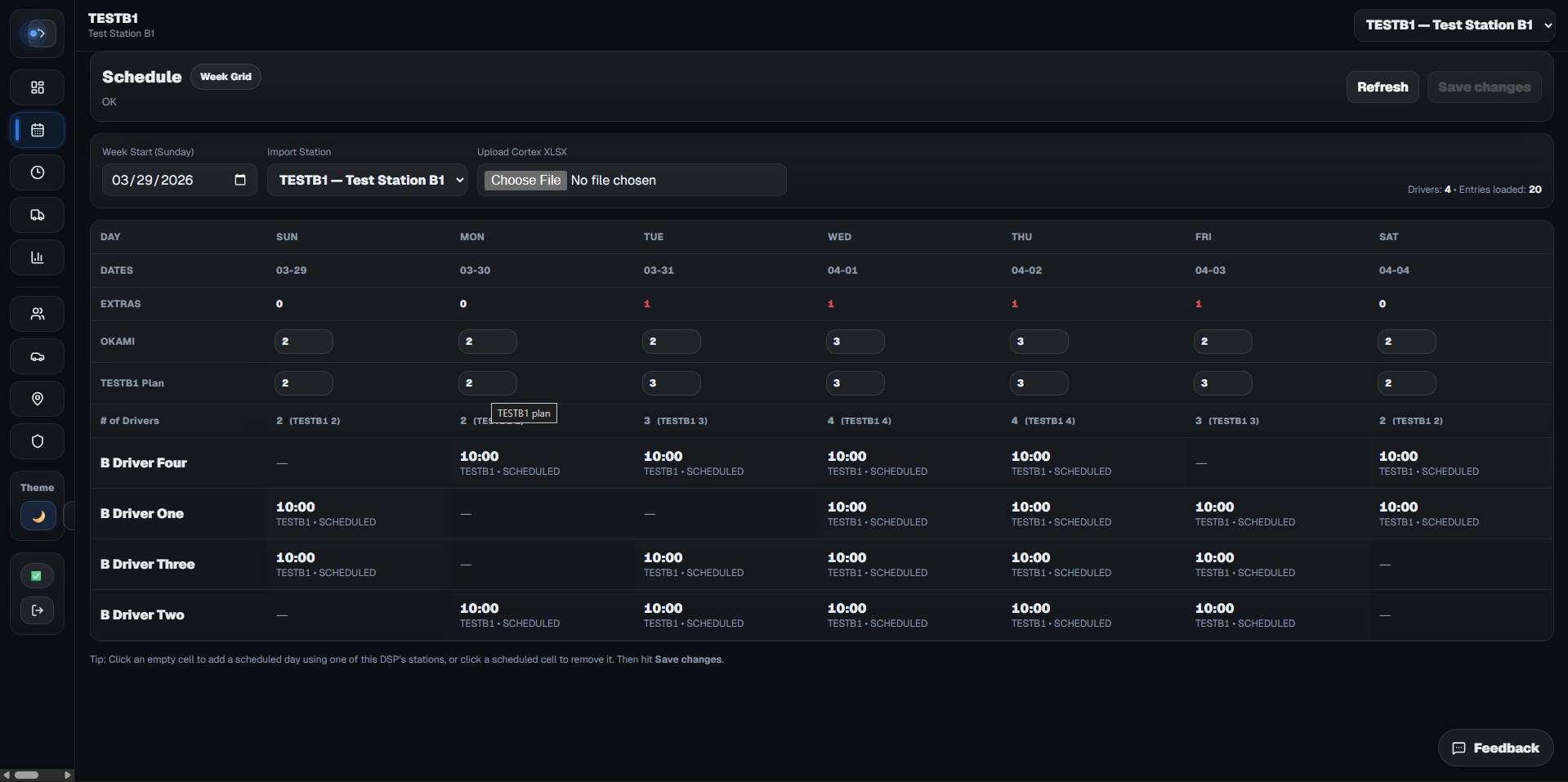This screenshot has width=1568, height=782.
Task: Open the map pin location icon
Action: click(37, 399)
